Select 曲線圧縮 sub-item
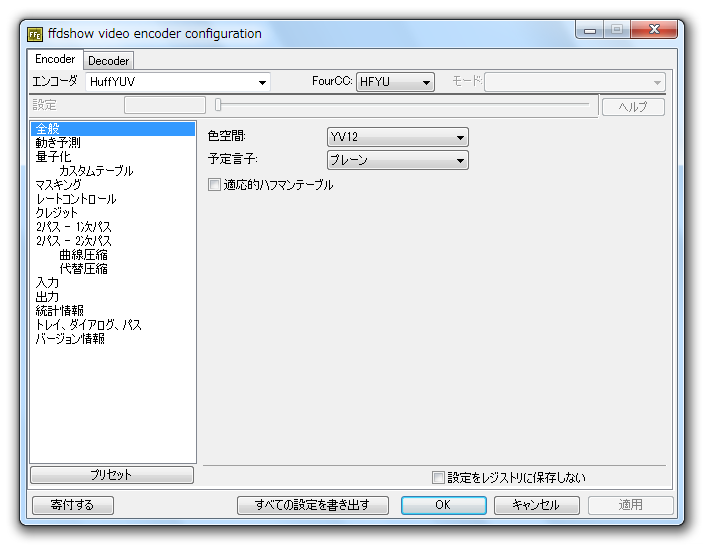 84,255
